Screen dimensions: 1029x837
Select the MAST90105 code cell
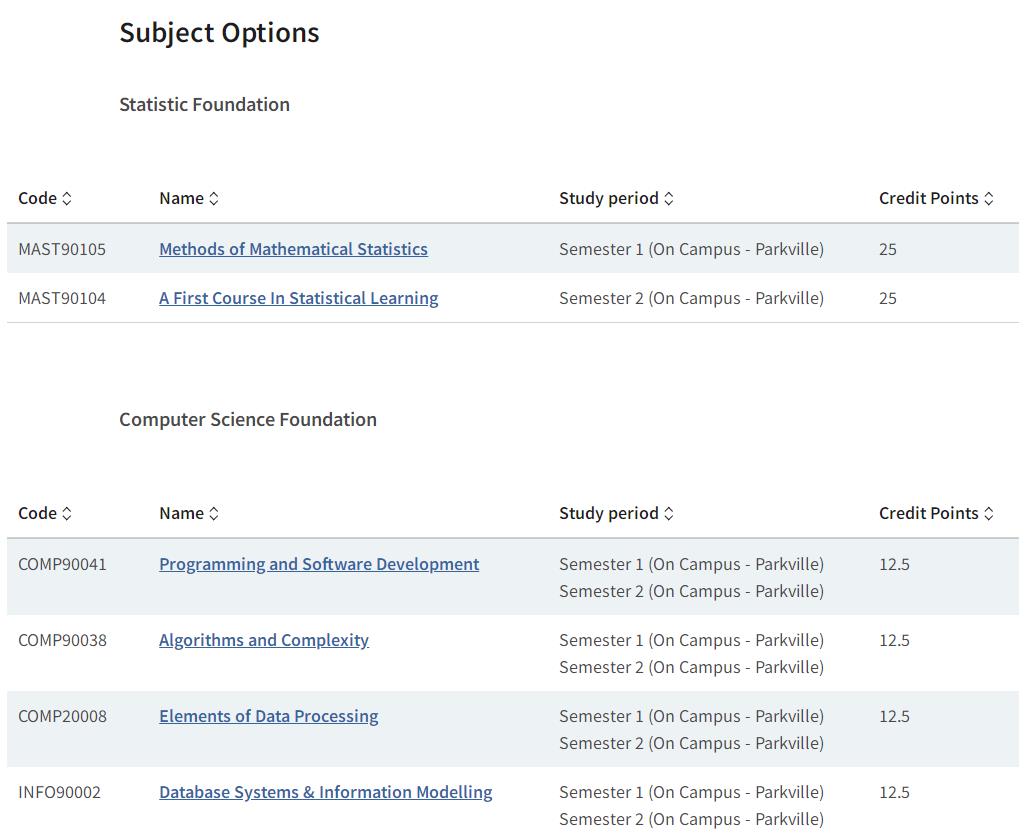pyautogui.click(x=62, y=249)
